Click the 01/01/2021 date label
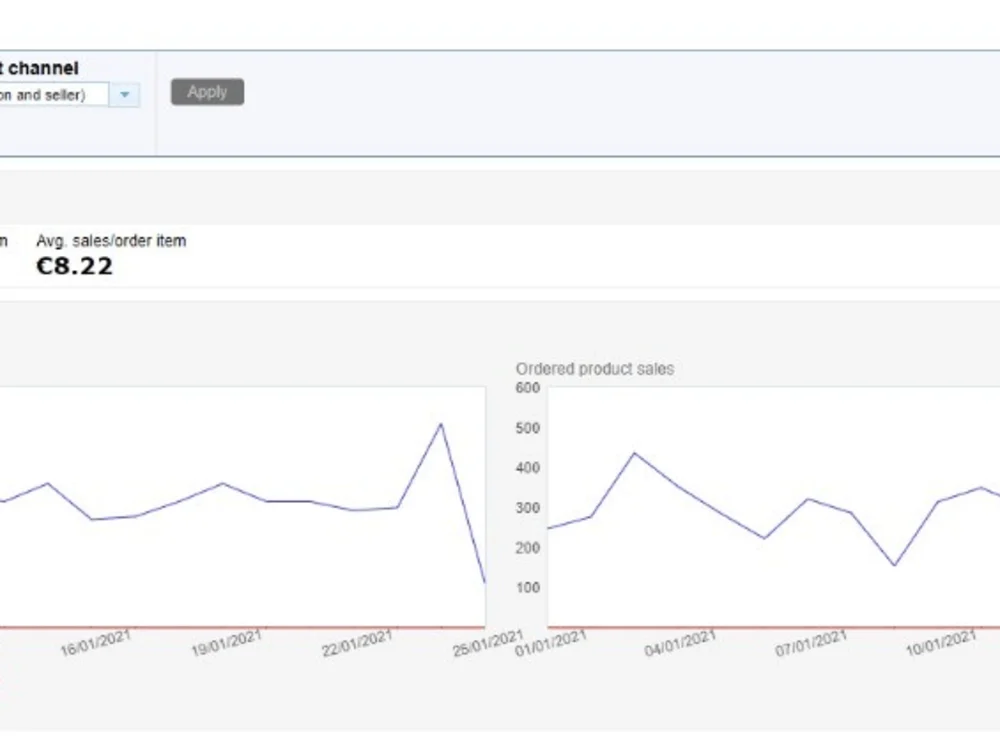 (x=550, y=643)
